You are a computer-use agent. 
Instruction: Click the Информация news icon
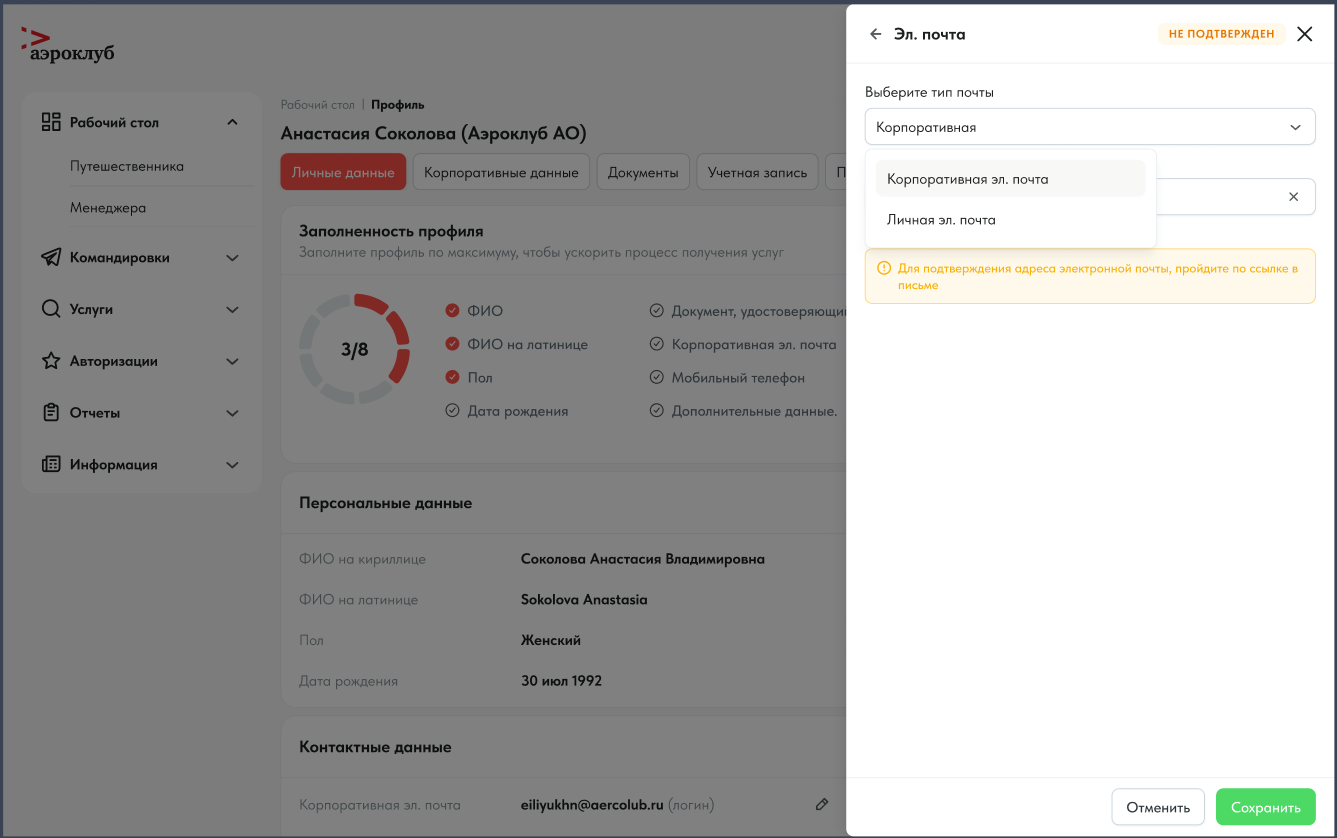(x=51, y=465)
